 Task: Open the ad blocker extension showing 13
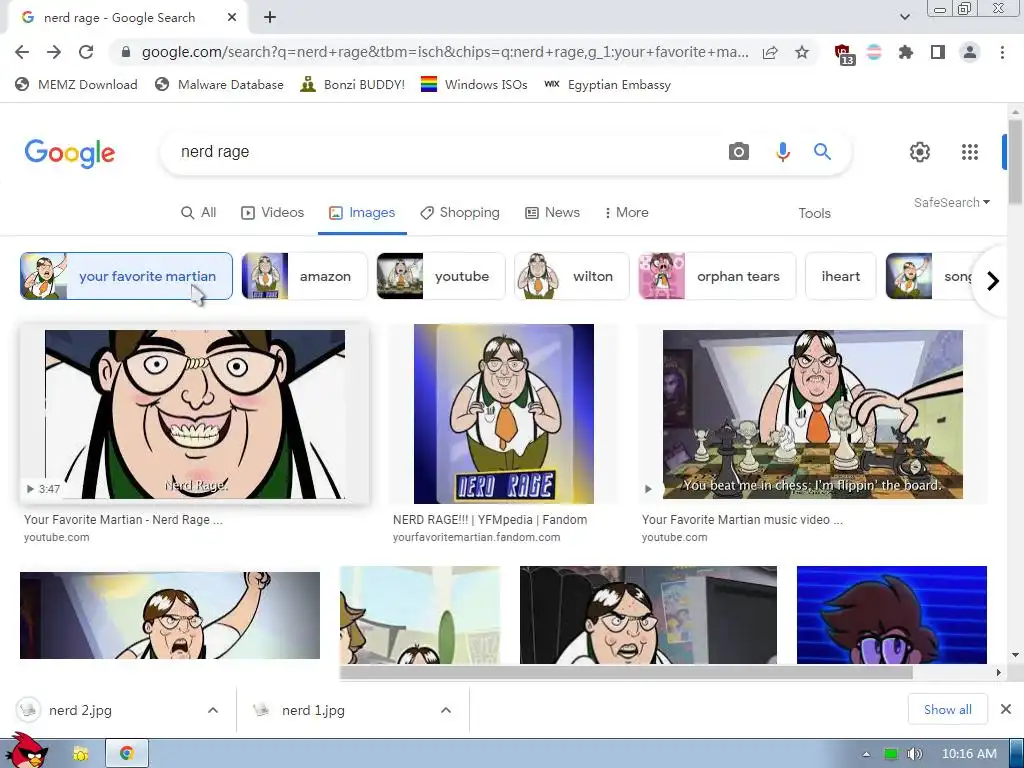tap(843, 54)
